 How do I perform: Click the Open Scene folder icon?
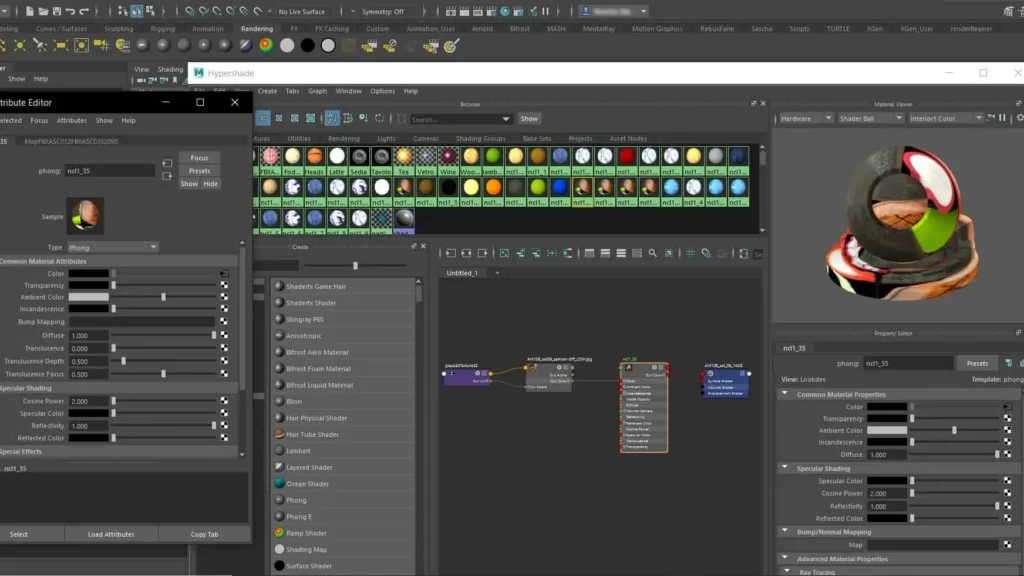click(43, 11)
